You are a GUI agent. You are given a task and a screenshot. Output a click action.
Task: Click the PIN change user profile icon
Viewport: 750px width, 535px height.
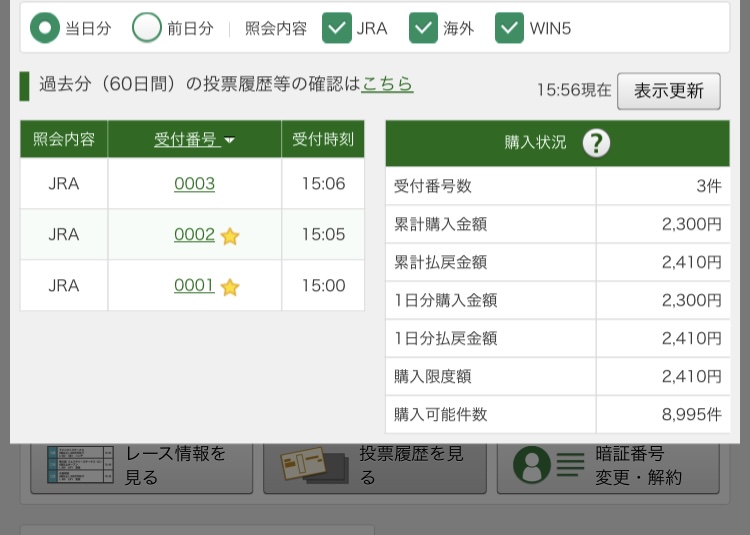tap(532, 465)
